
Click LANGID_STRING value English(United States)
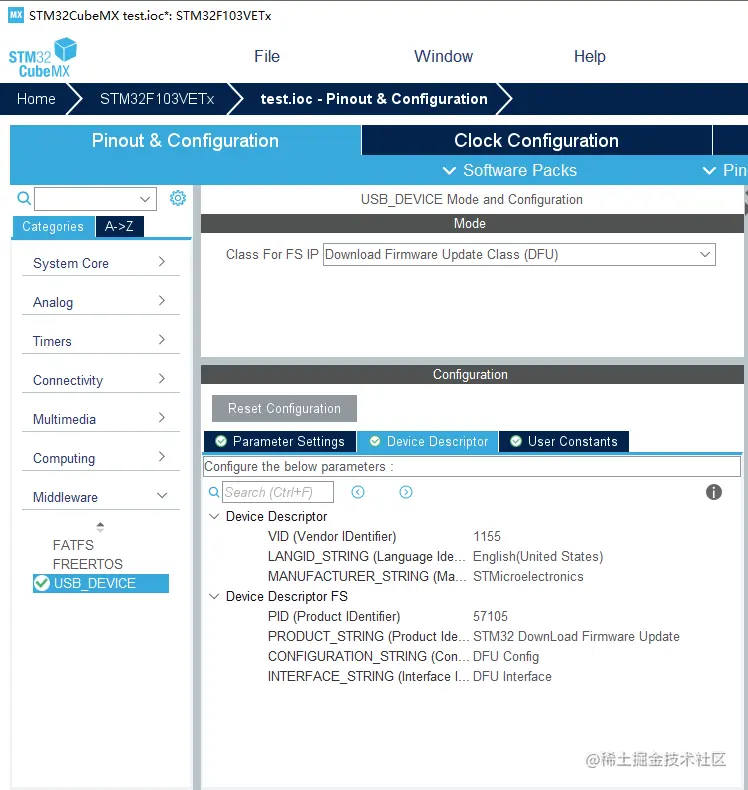tap(538, 557)
